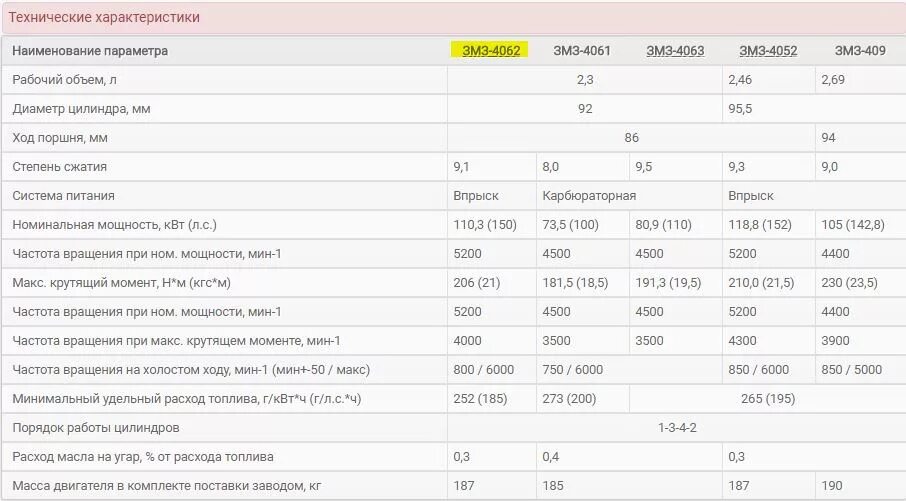906x501 pixels.
Task: Click the piston stroke value 86
Action: [632, 138]
